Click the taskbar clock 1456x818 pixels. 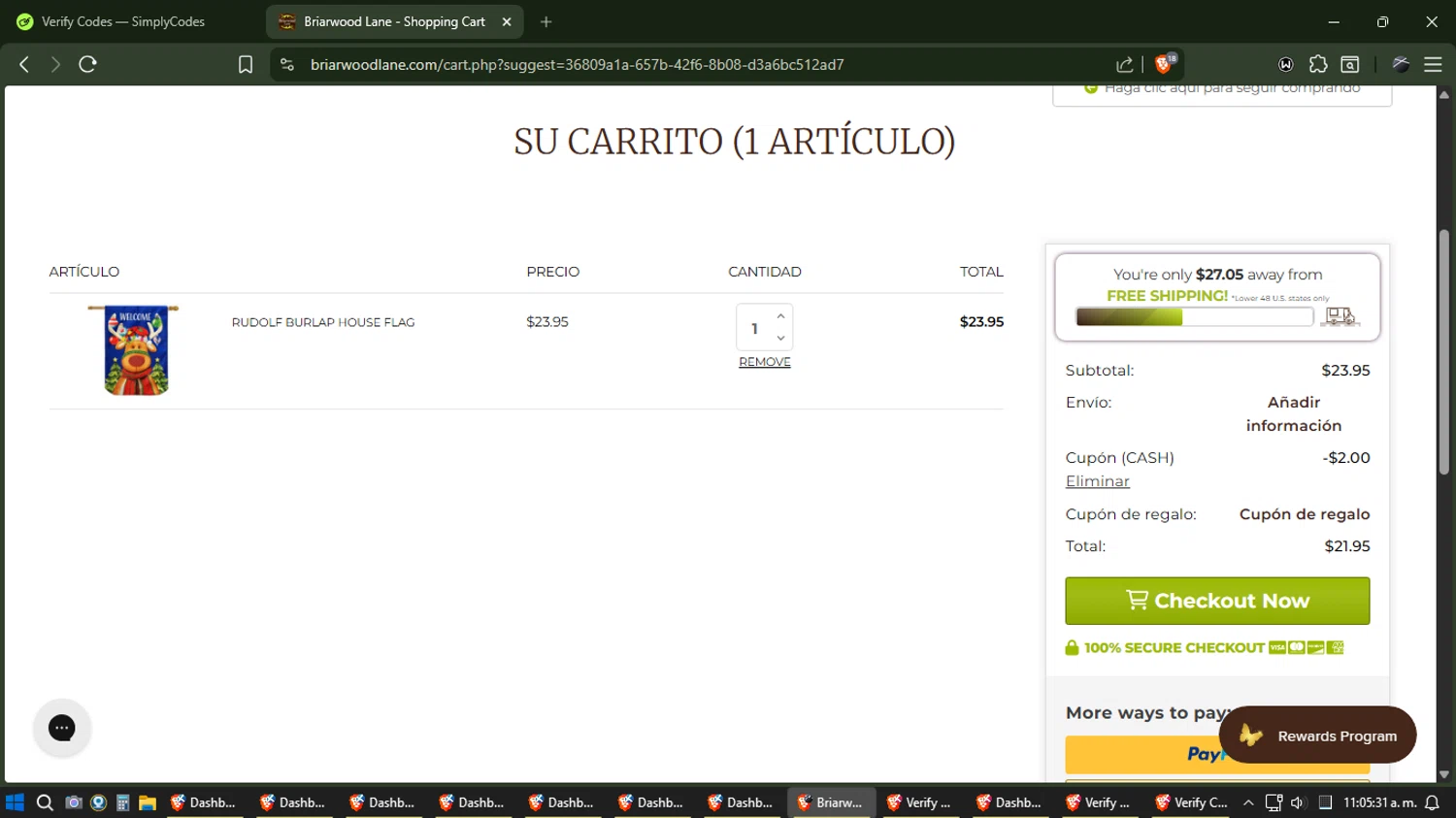coord(1379,802)
